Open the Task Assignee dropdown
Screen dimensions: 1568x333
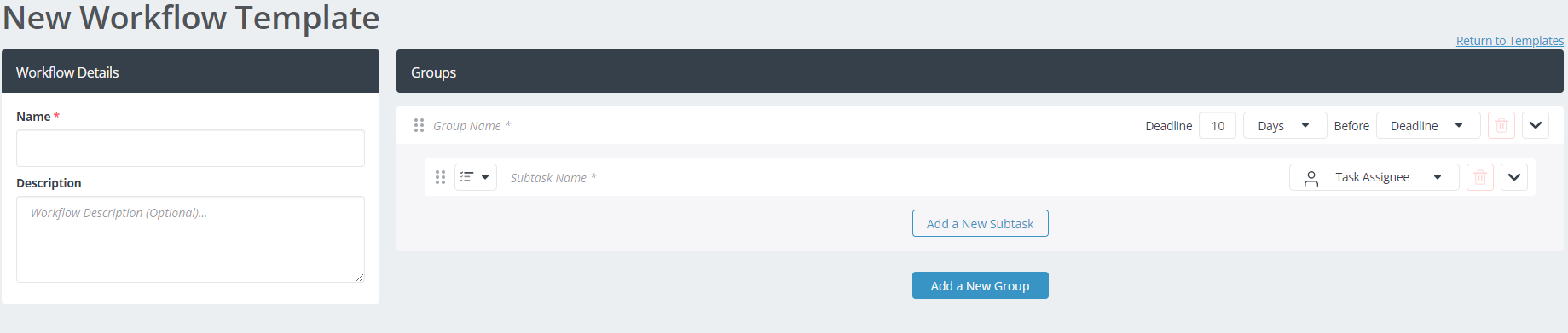pos(1374,177)
